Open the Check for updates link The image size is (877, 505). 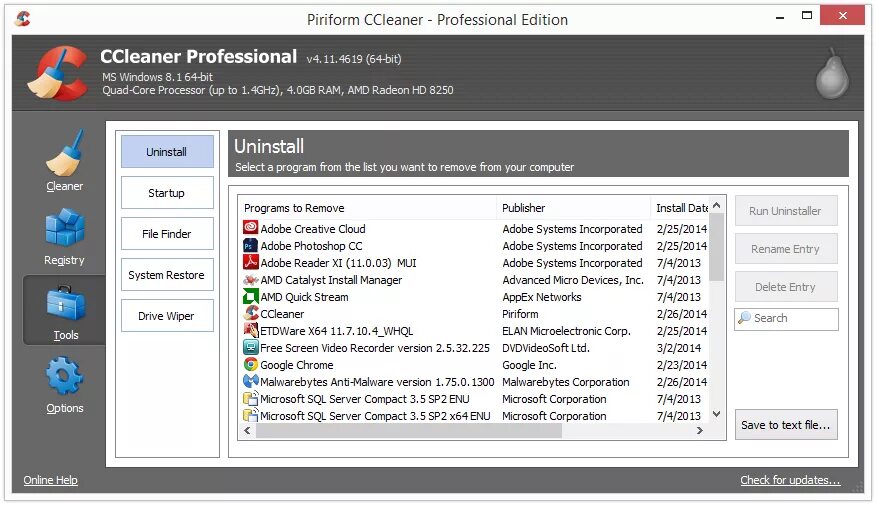click(x=790, y=480)
